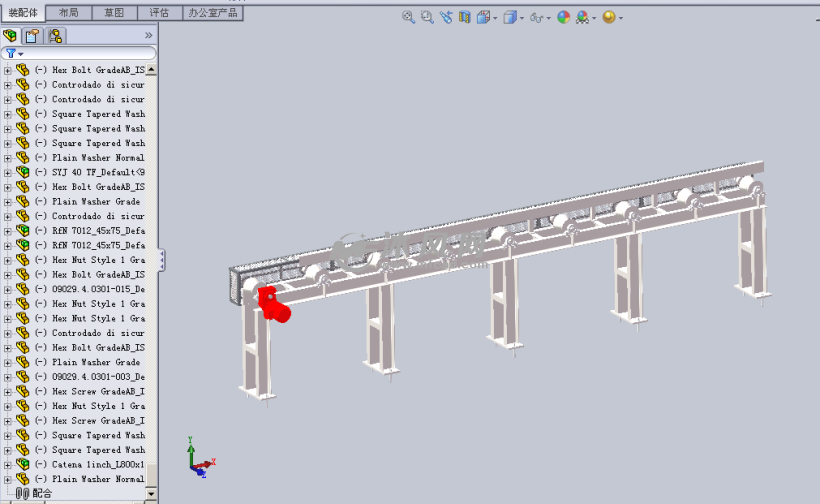
Task: Click the Hide/Show Items glasses icon
Action: pyautogui.click(x=537, y=18)
